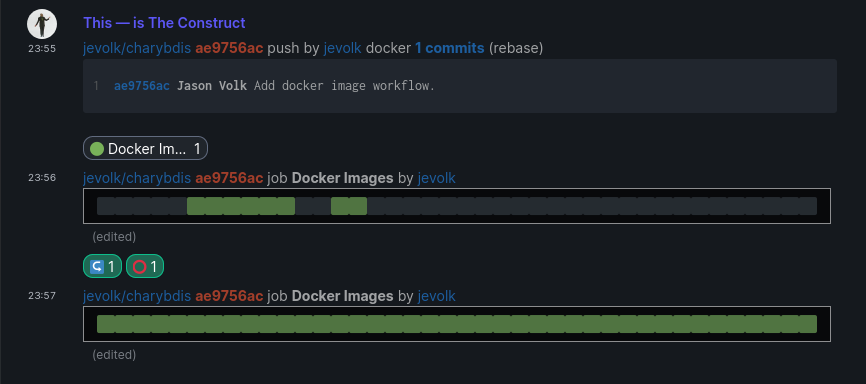Open the 1 commits link
Image resolution: width=866 pixels, height=384 pixels.
tap(450, 48)
